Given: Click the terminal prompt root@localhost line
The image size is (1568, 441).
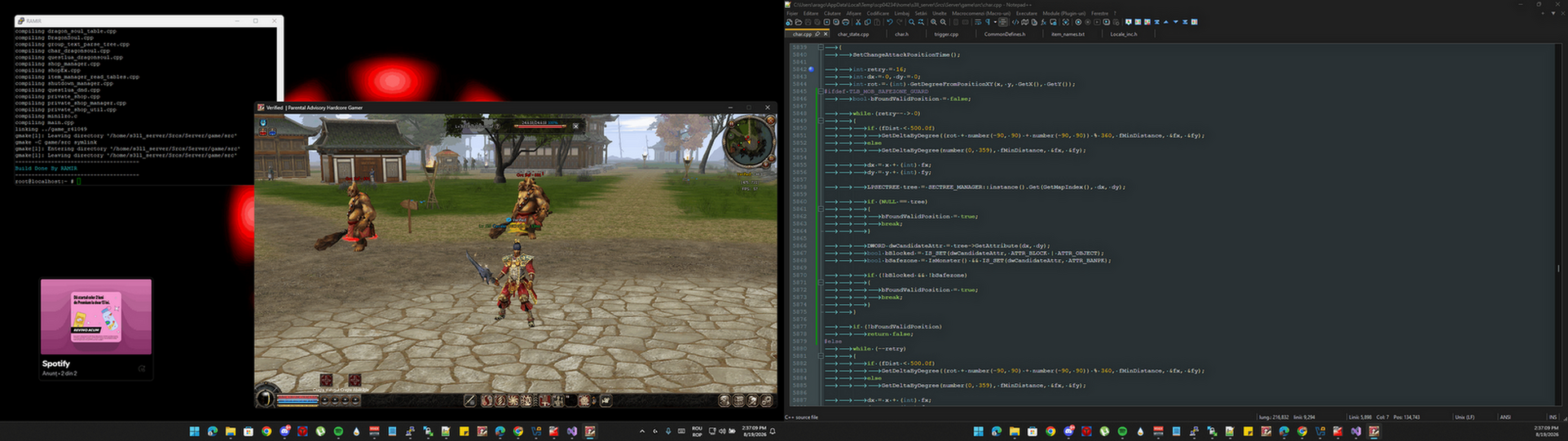Looking at the screenshot, I should 47,181.
